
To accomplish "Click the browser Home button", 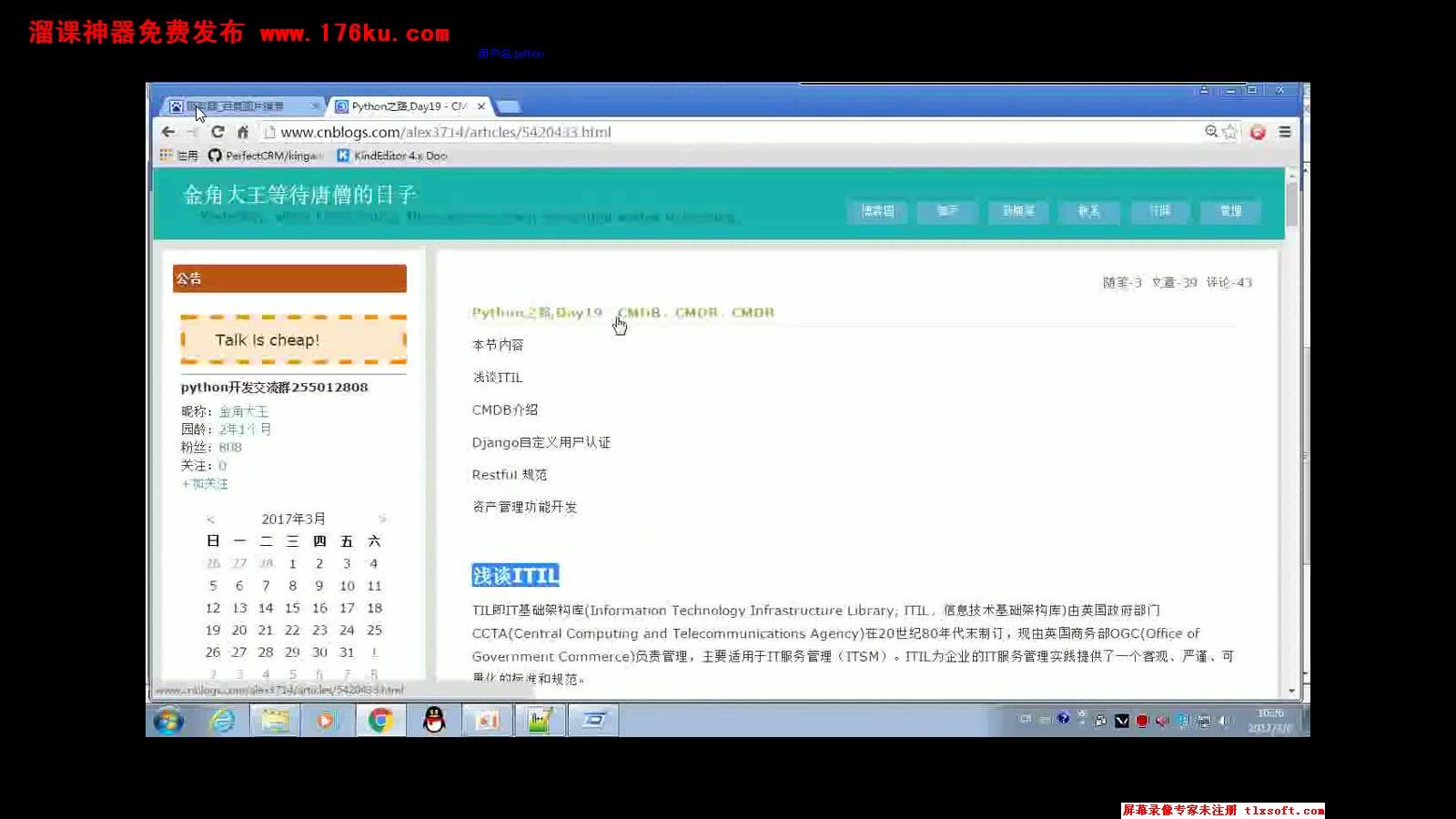I will pyautogui.click(x=242, y=131).
